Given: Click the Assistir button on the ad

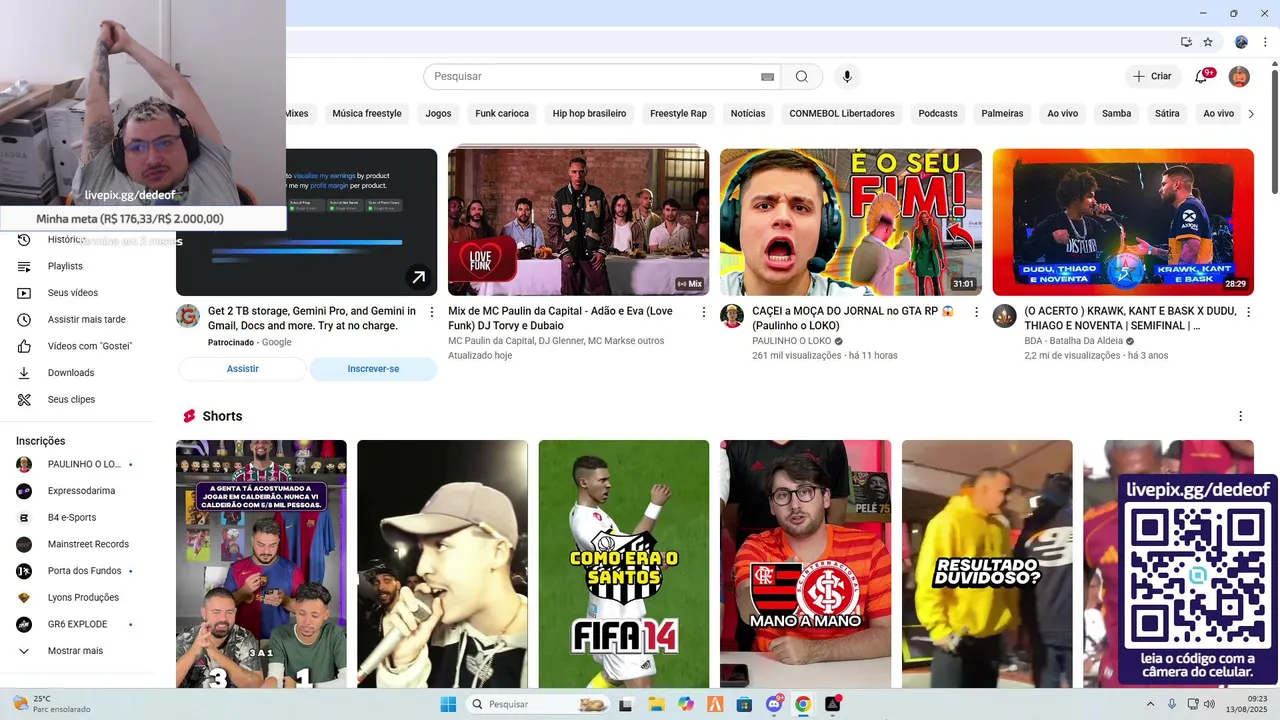Looking at the screenshot, I should click(x=242, y=369).
